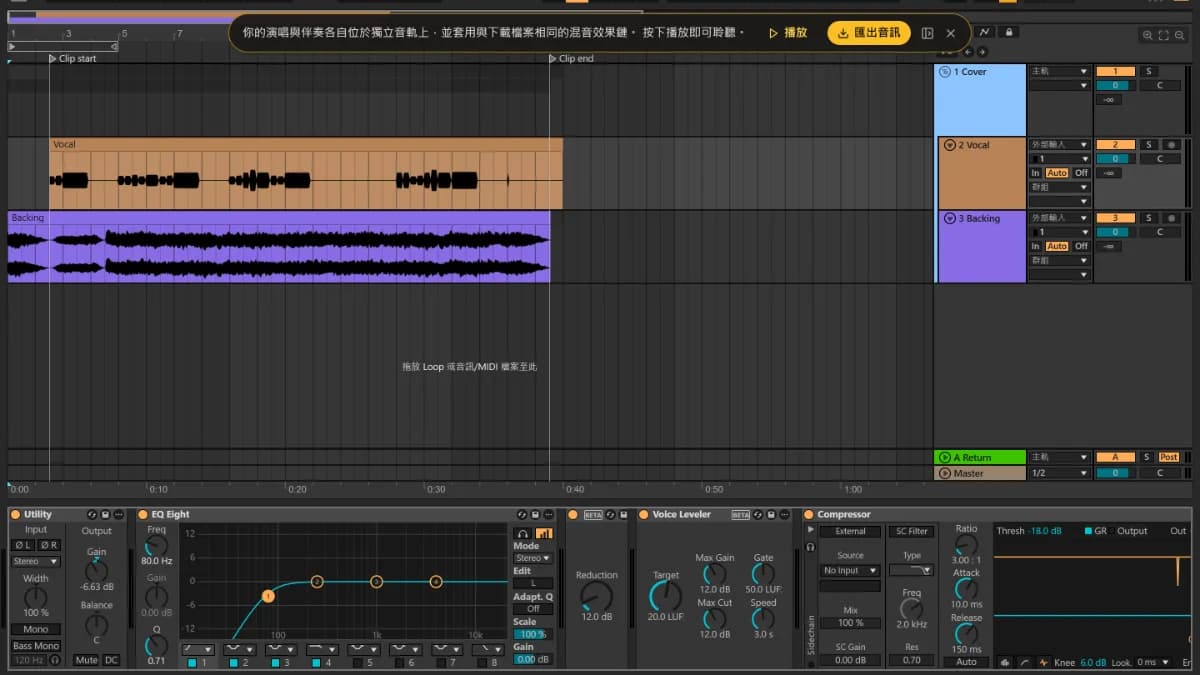This screenshot has width=1200, height=675.
Task: Save the EQ Eight preset disk icon
Action: click(534, 515)
